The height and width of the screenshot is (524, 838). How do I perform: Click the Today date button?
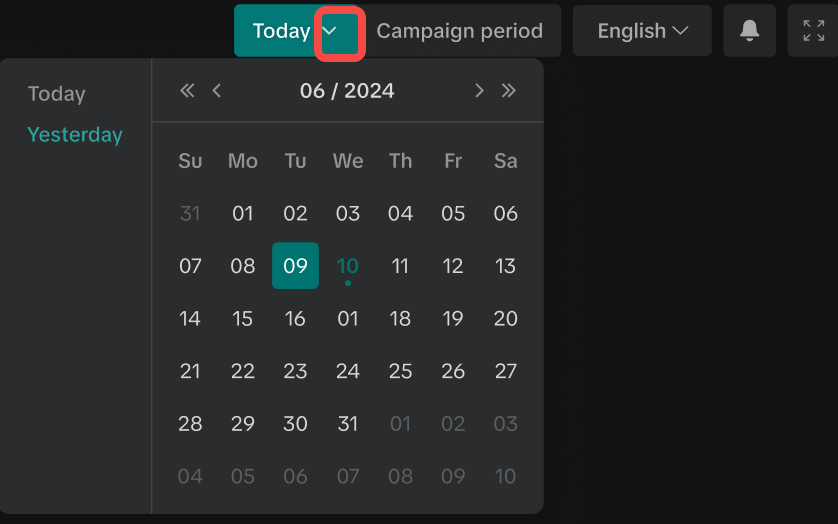[x=280, y=31]
